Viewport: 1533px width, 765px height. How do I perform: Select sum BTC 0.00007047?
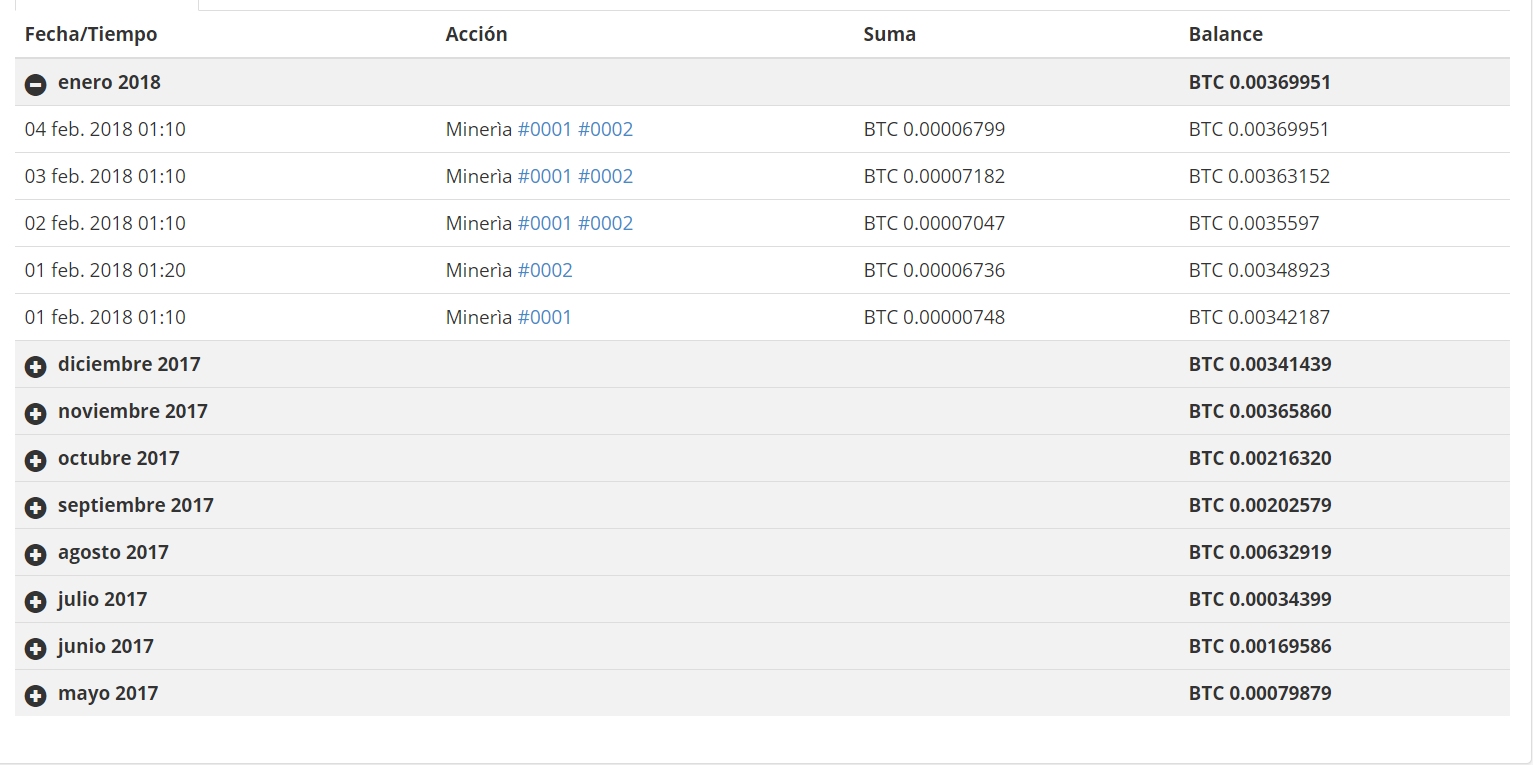tap(934, 223)
